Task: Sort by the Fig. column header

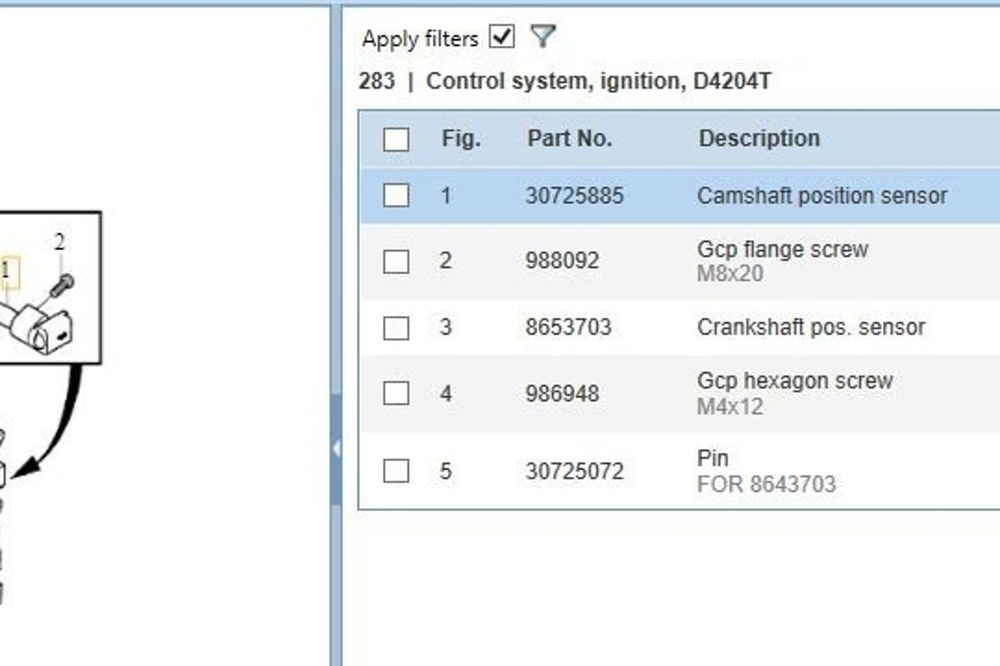Action: pyautogui.click(x=461, y=139)
